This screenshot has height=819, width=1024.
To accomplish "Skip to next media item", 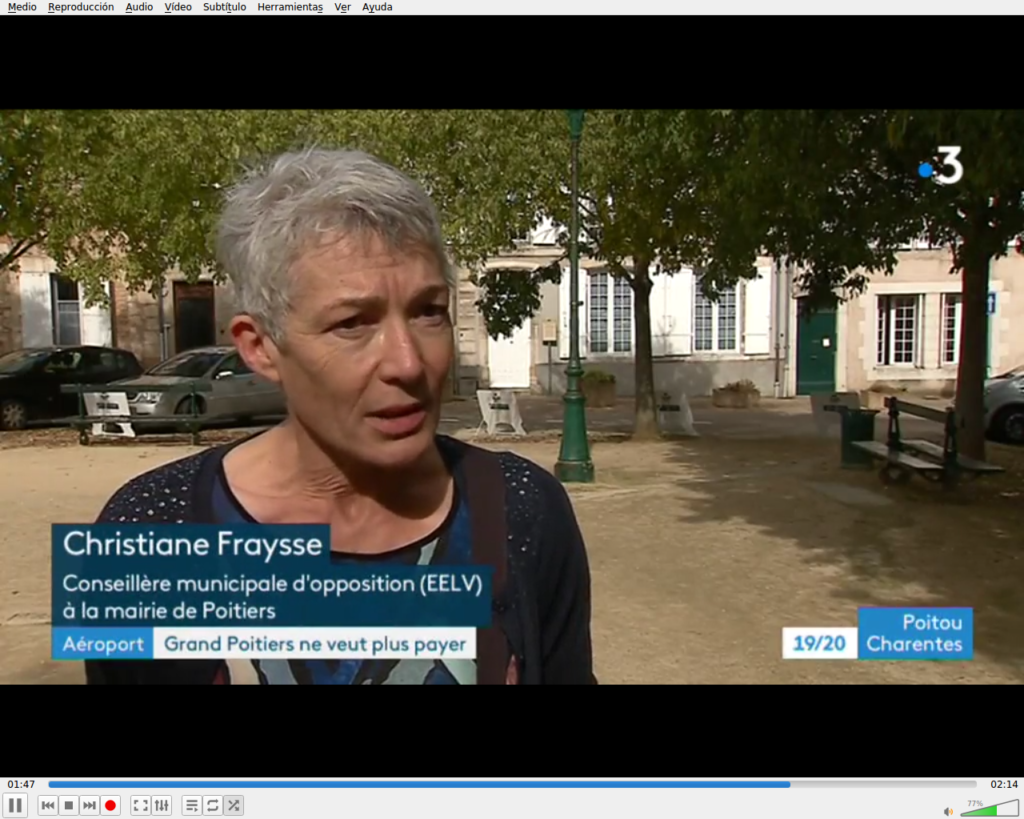I will point(90,805).
